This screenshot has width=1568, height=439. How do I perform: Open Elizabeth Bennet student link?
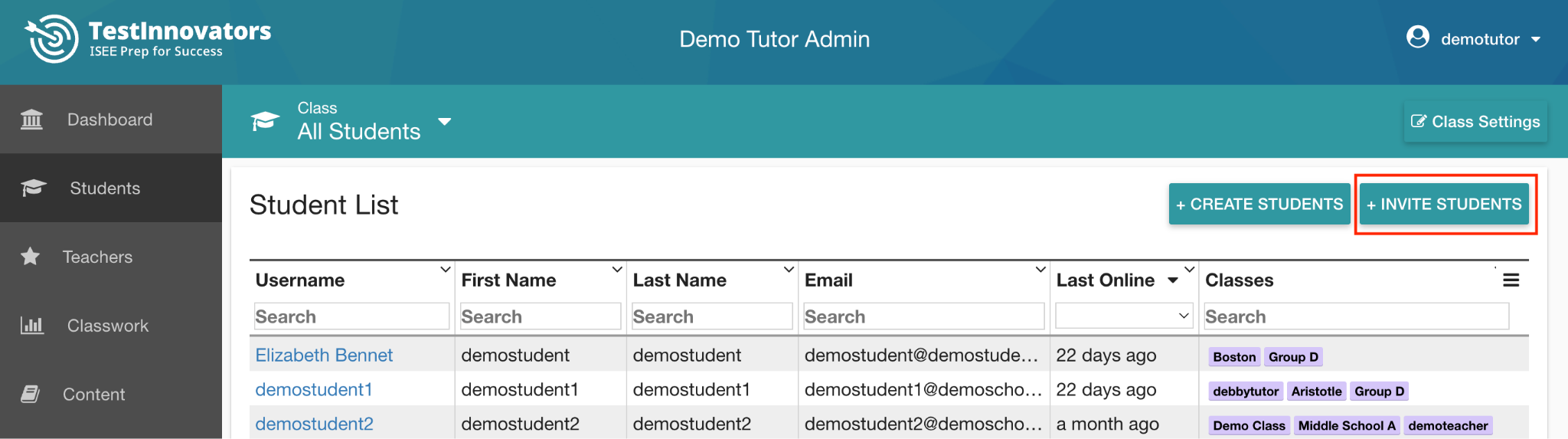[324, 355]
